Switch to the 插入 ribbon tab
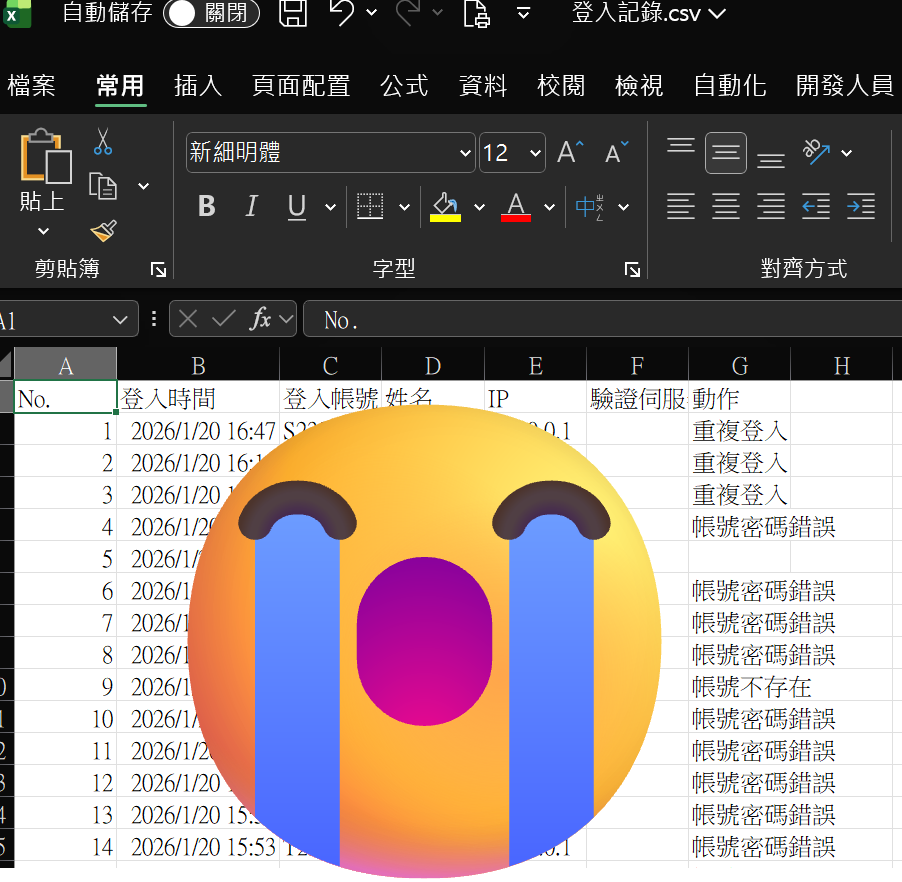This screenshot has width=902, height=882. coord(198,86)
